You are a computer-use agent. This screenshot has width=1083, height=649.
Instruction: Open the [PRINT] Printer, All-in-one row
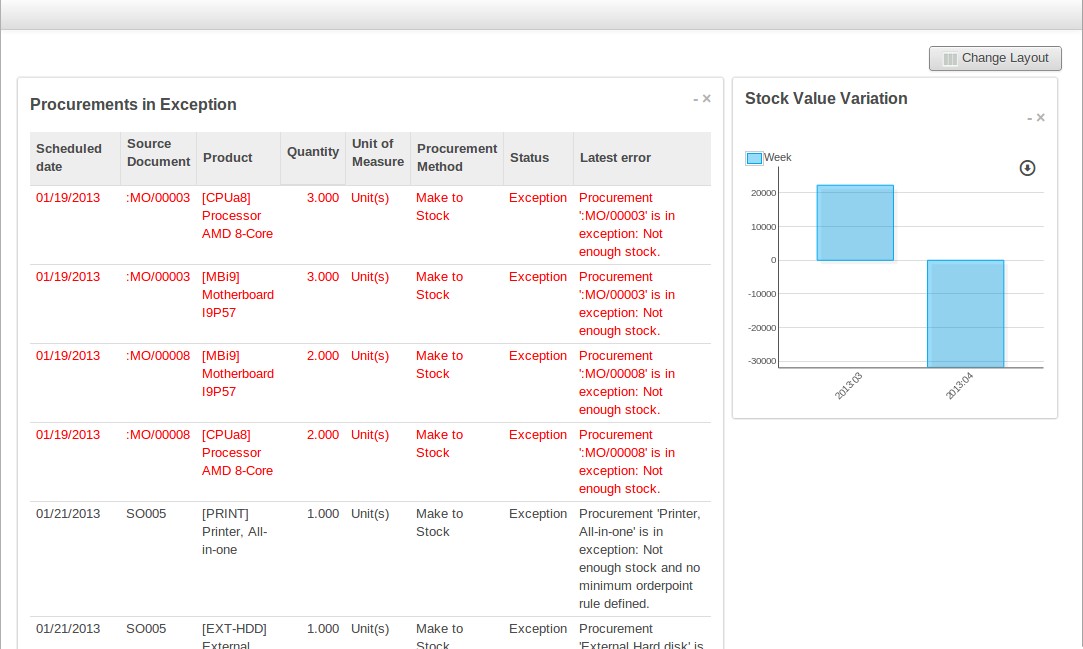370,559
